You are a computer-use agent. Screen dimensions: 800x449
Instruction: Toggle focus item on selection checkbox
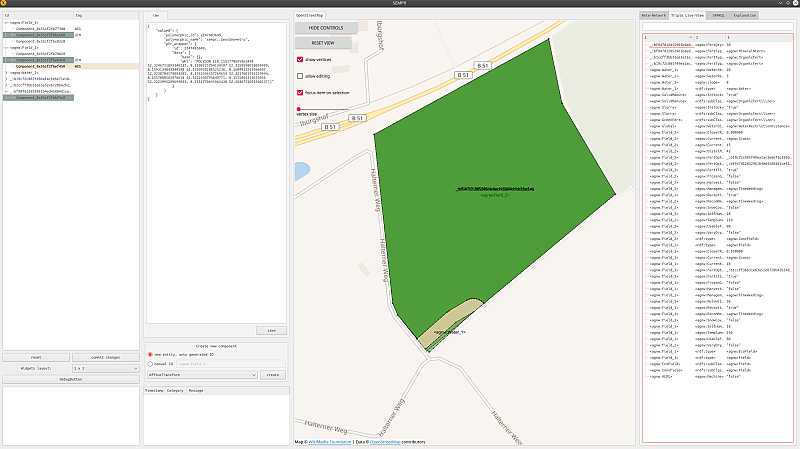click(x=300, y=92)
